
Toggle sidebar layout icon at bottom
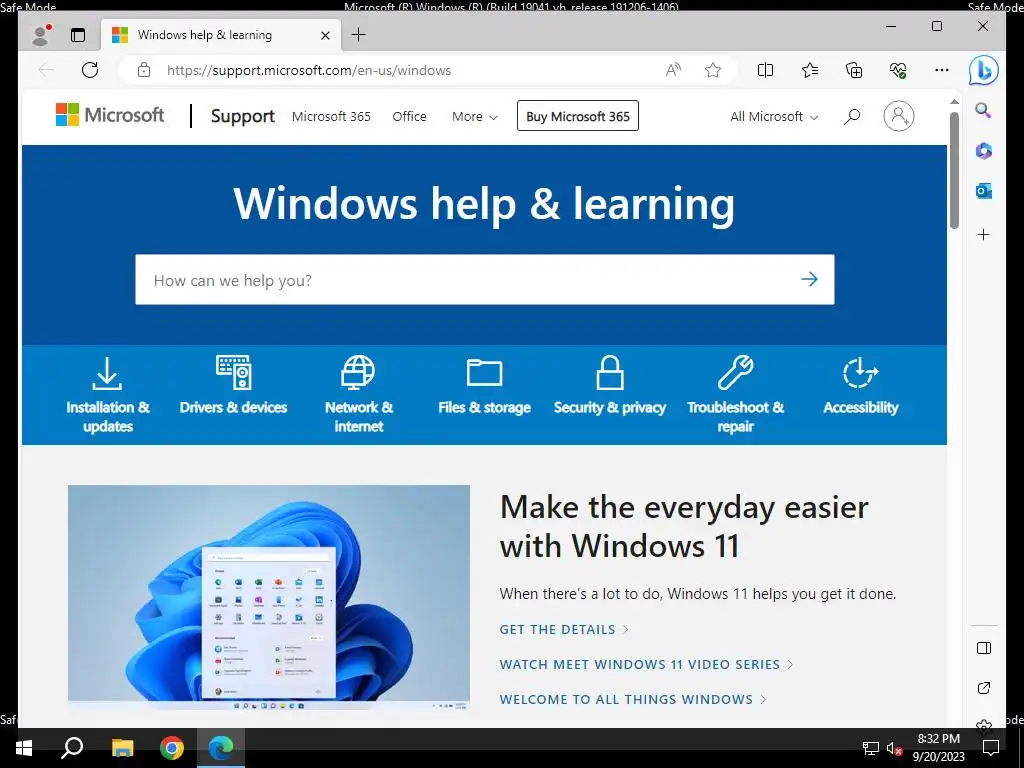click(x=984, y=648)
